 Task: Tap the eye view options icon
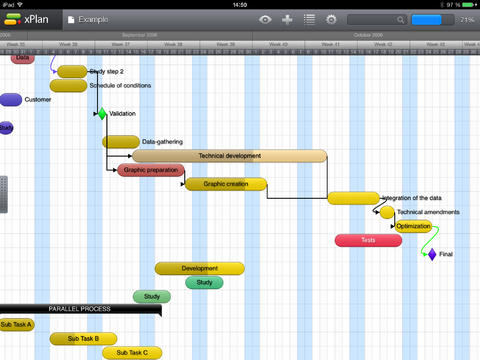pyautogui.click(x=265, y=20)
